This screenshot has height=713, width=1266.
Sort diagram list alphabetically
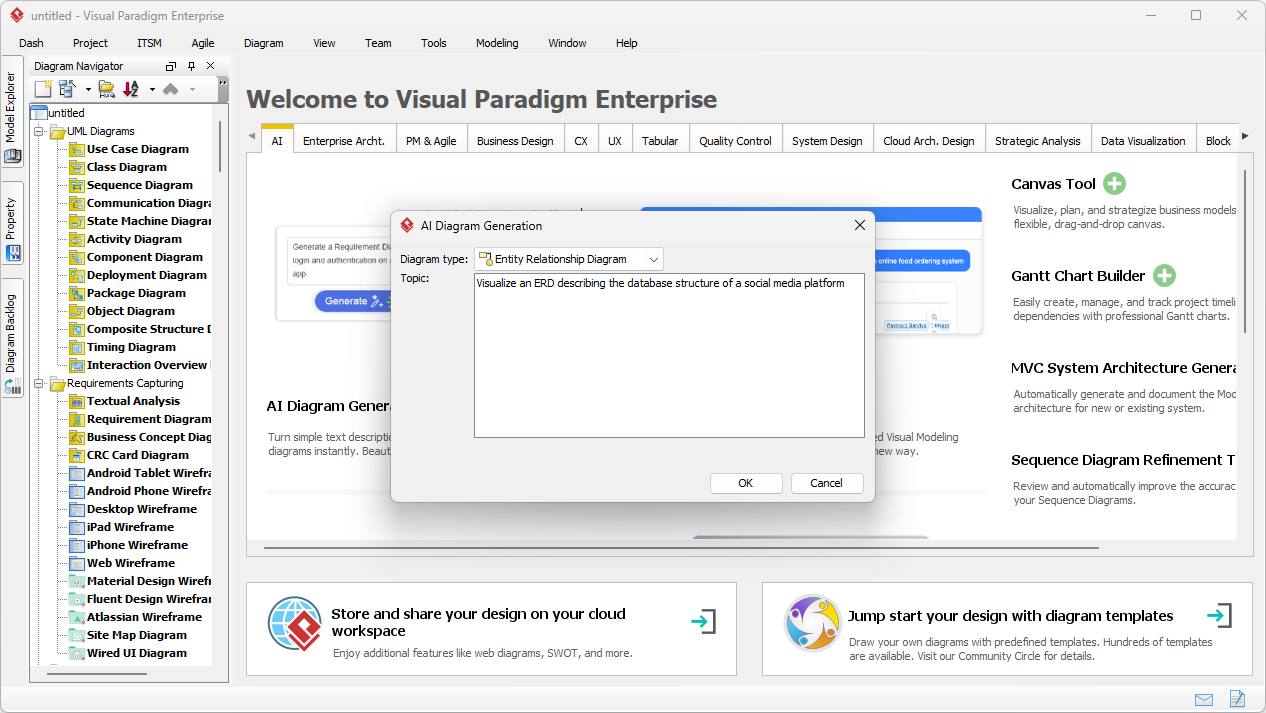point(130,89)
